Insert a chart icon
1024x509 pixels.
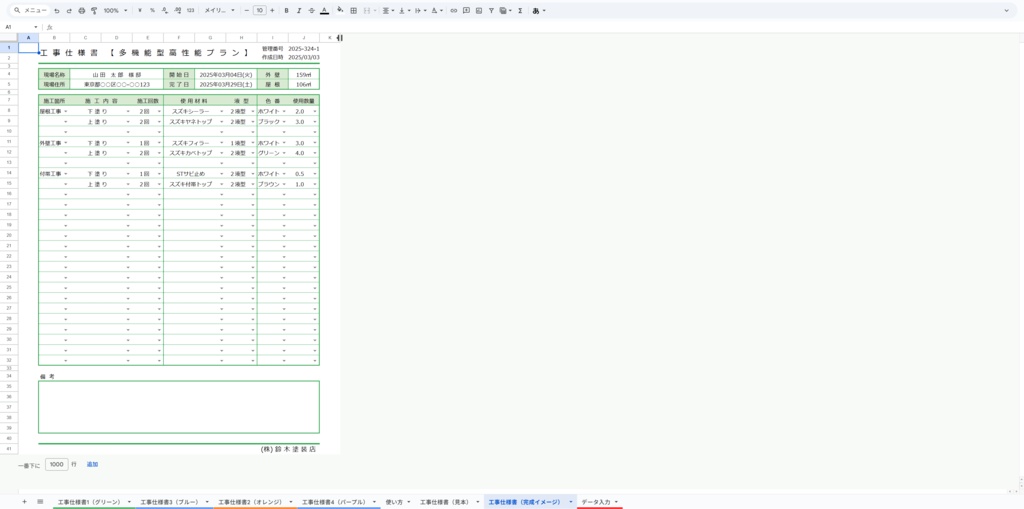pos(479,10)
